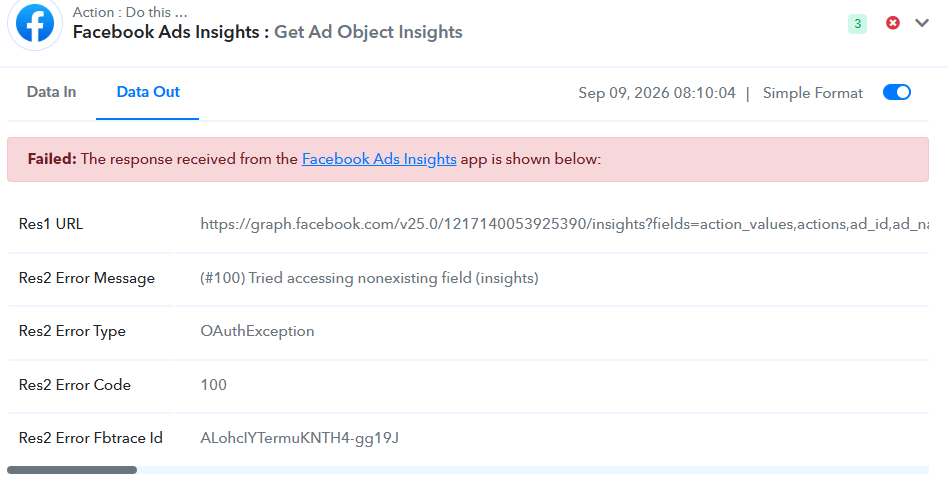Click the Res1 URL field label
Viewport: 948px width, 490px height.
point(51,224)
